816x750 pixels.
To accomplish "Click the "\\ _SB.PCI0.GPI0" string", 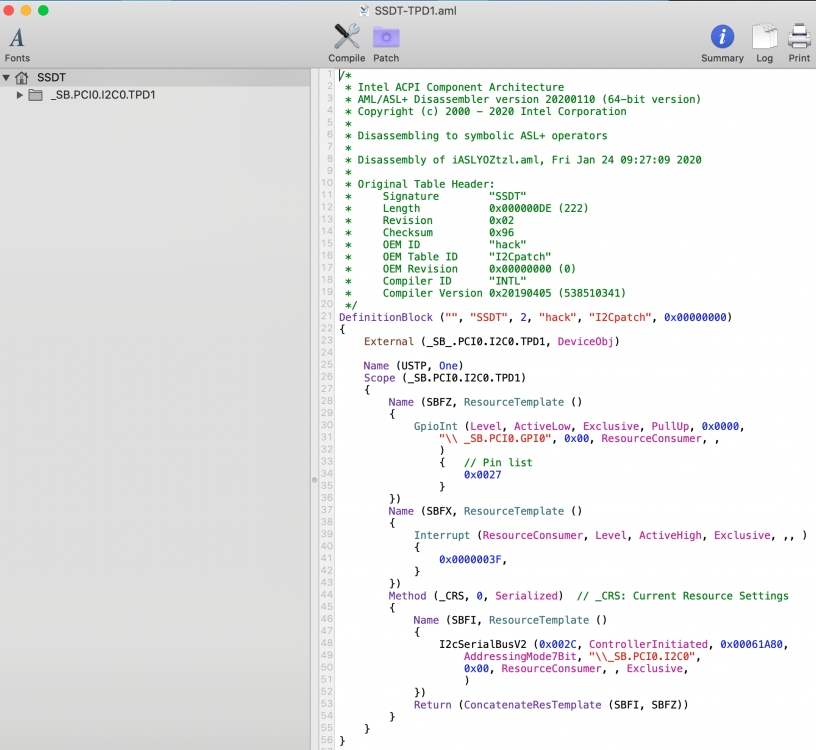I will (495, 438).
